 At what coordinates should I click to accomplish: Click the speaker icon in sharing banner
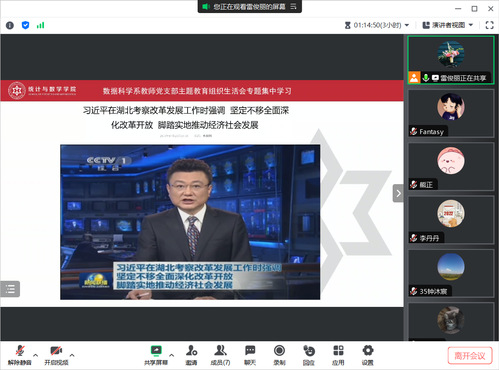tap(206, 7)
